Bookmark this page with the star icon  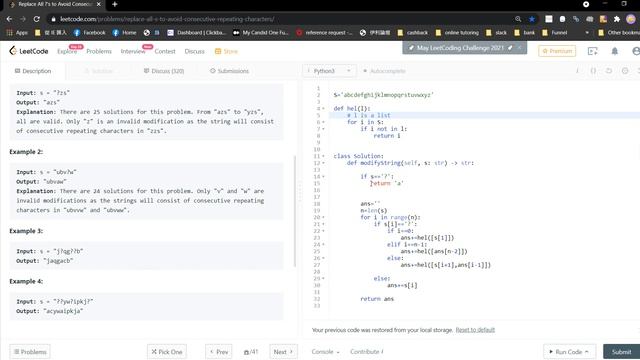point(532,19)
